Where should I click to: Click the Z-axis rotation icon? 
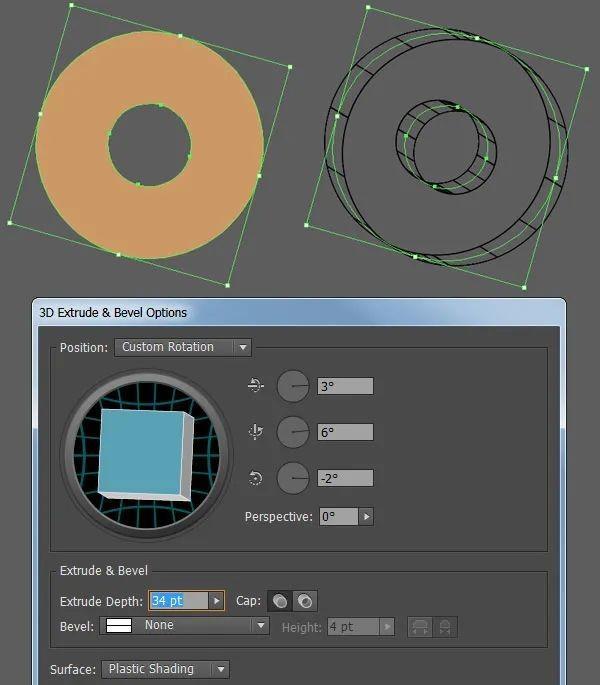(256, 477)
